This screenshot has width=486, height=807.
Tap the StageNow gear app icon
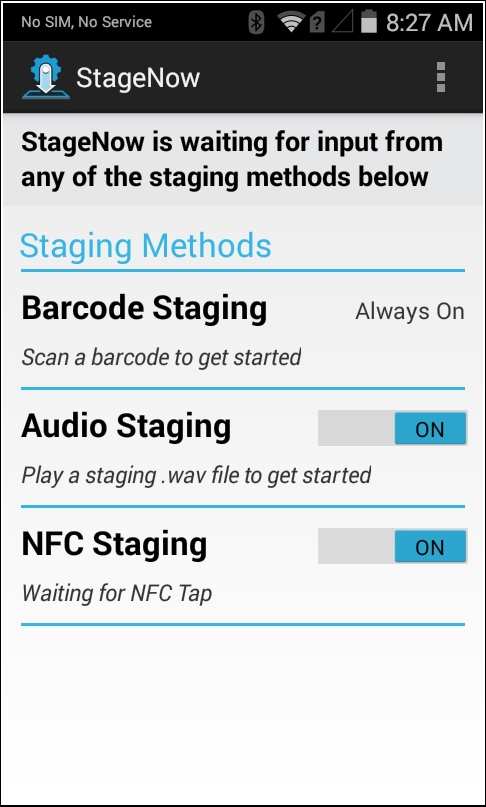coord(45,77)
